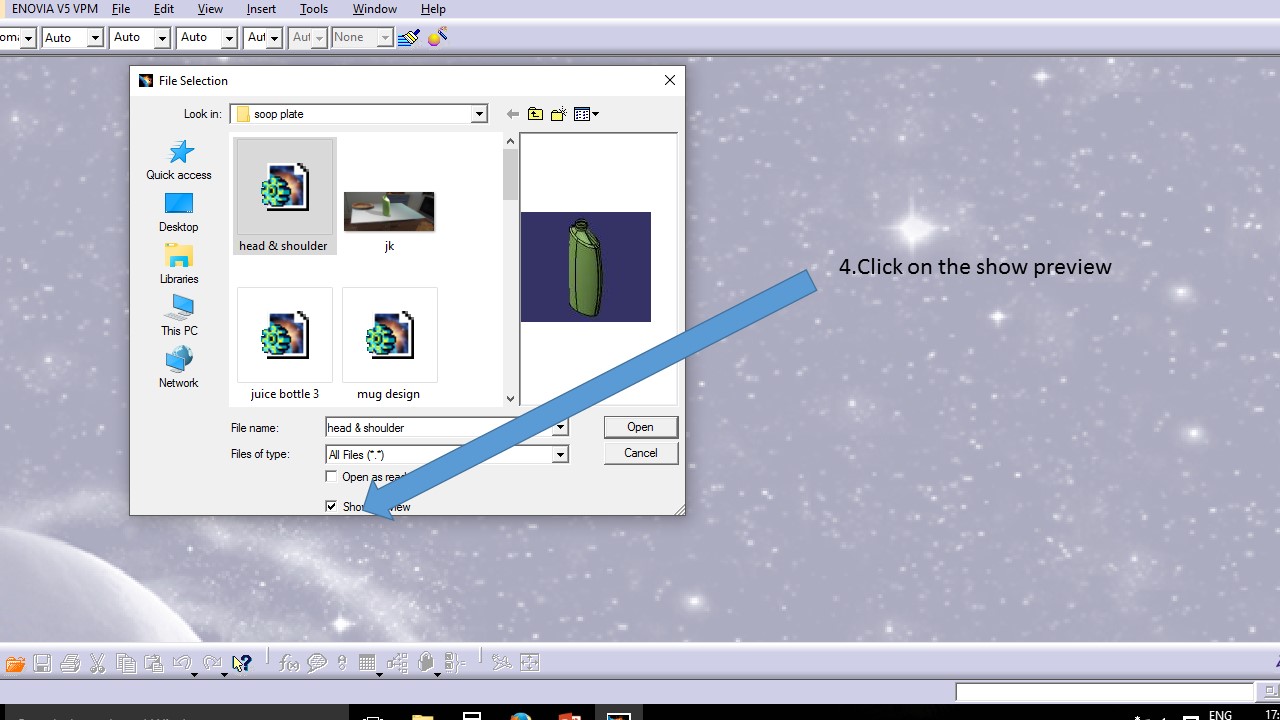
Task: Open Quick access in the sidebar
Action: click(179, 160)
